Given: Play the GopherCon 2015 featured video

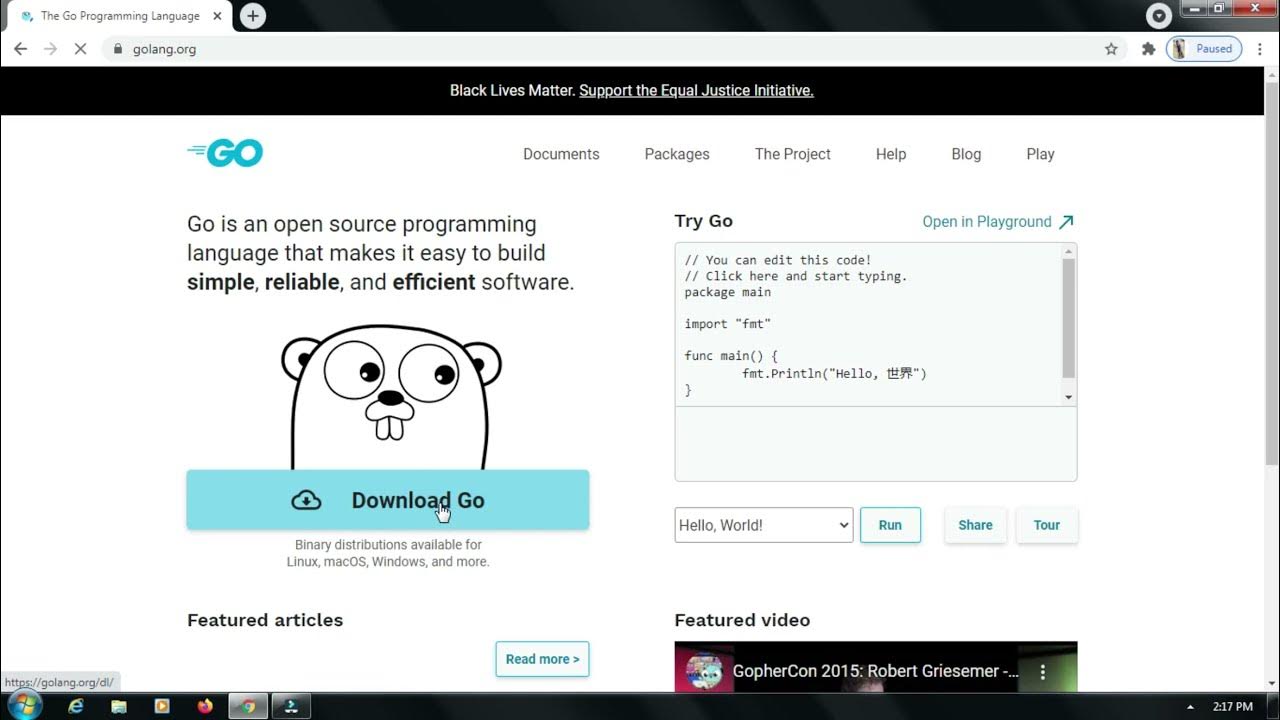Looking at the screenshot, I should (x=876, y=667).
